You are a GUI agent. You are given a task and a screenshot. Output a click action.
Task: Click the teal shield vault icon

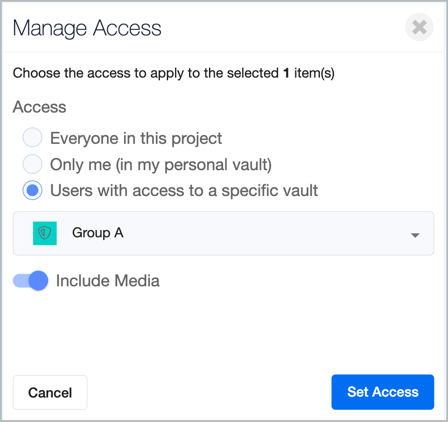(45, 233)
